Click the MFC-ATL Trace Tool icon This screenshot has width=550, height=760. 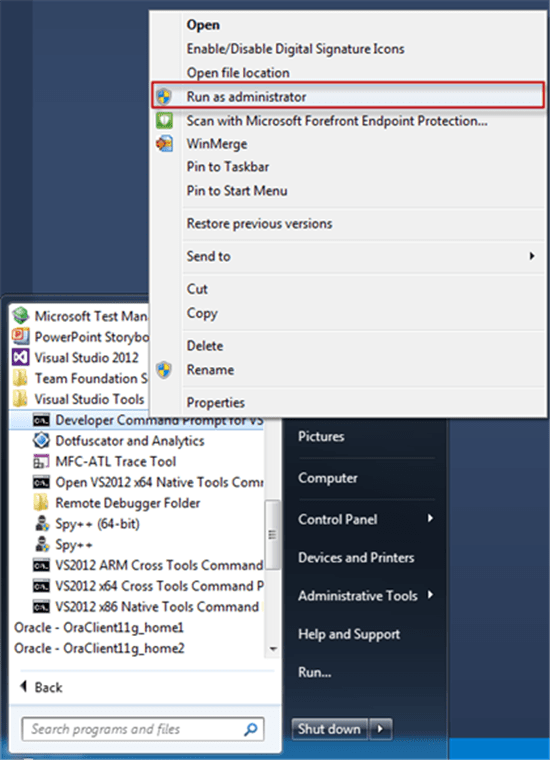[x=41, y=461]
